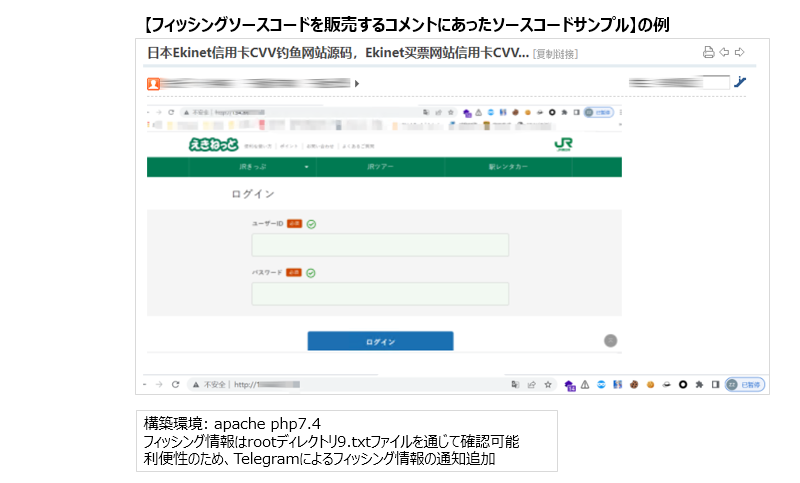The height and width of the screenshot is (483, 800).
Task: Select the 駅レンタカー navigation tab
Action: pos(508,167)
